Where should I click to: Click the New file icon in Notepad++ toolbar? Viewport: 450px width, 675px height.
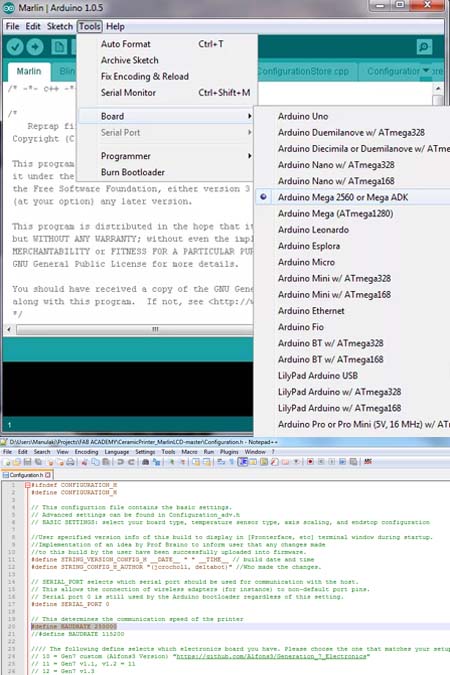(x=7, y=462)
